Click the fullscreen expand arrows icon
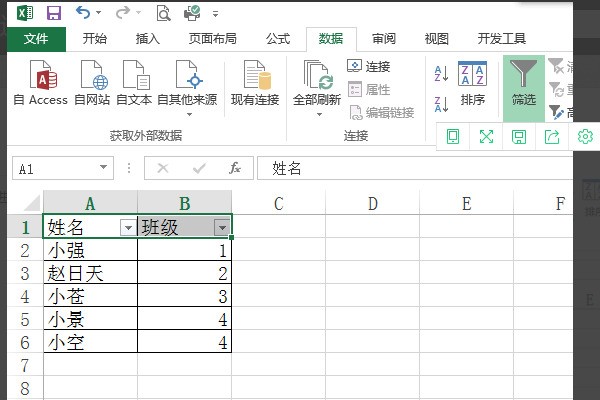 pos(486,137)
